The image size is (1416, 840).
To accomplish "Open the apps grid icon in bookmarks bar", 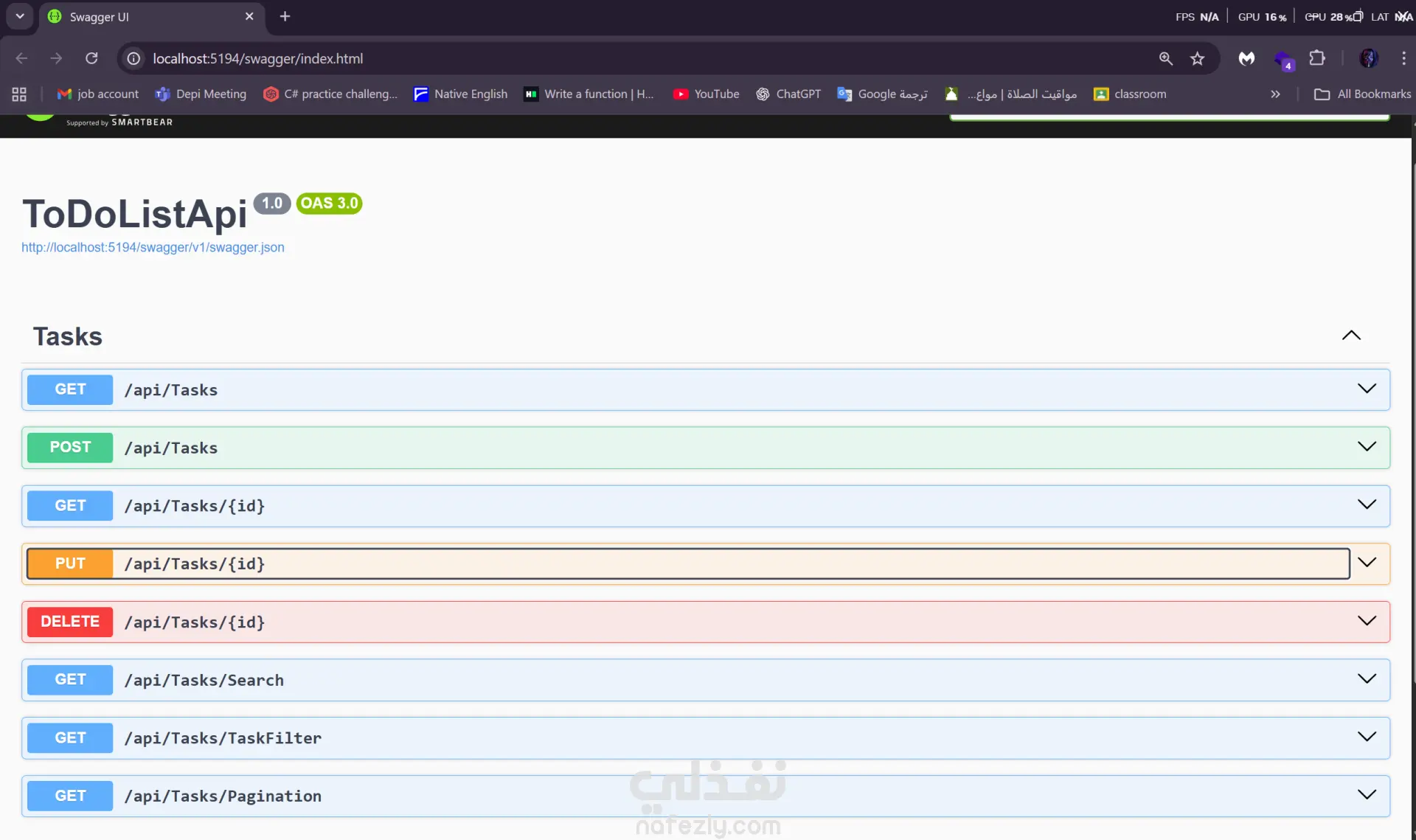I will 19,94.
